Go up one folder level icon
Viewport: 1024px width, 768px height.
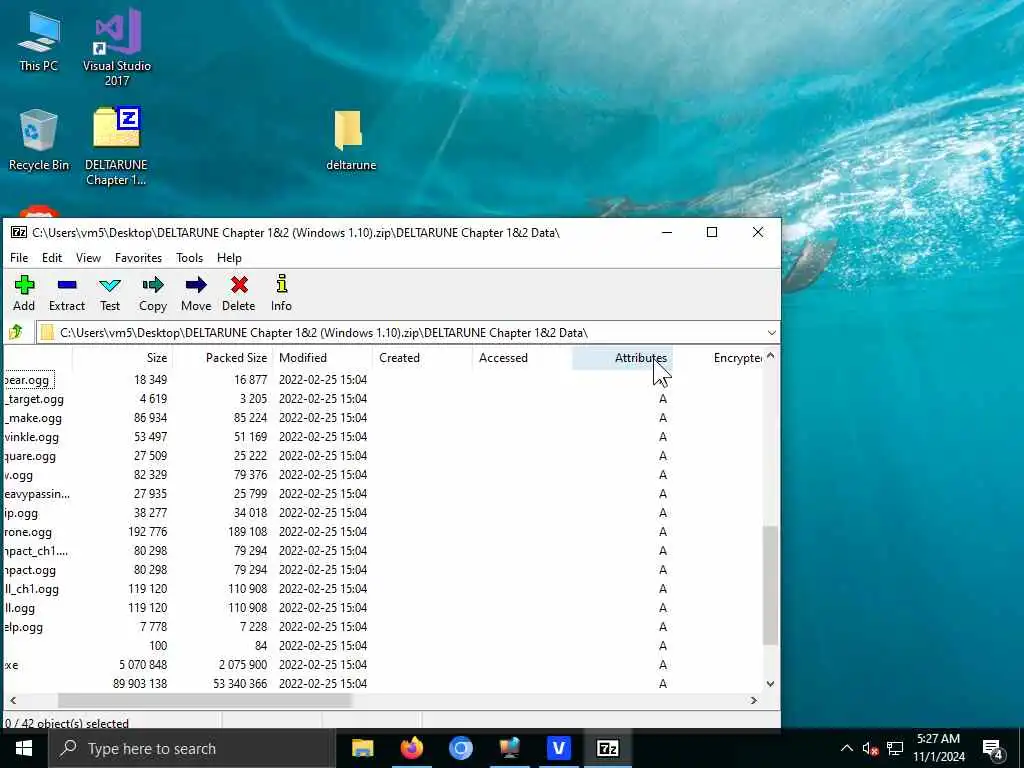click(x=16, y=332)
